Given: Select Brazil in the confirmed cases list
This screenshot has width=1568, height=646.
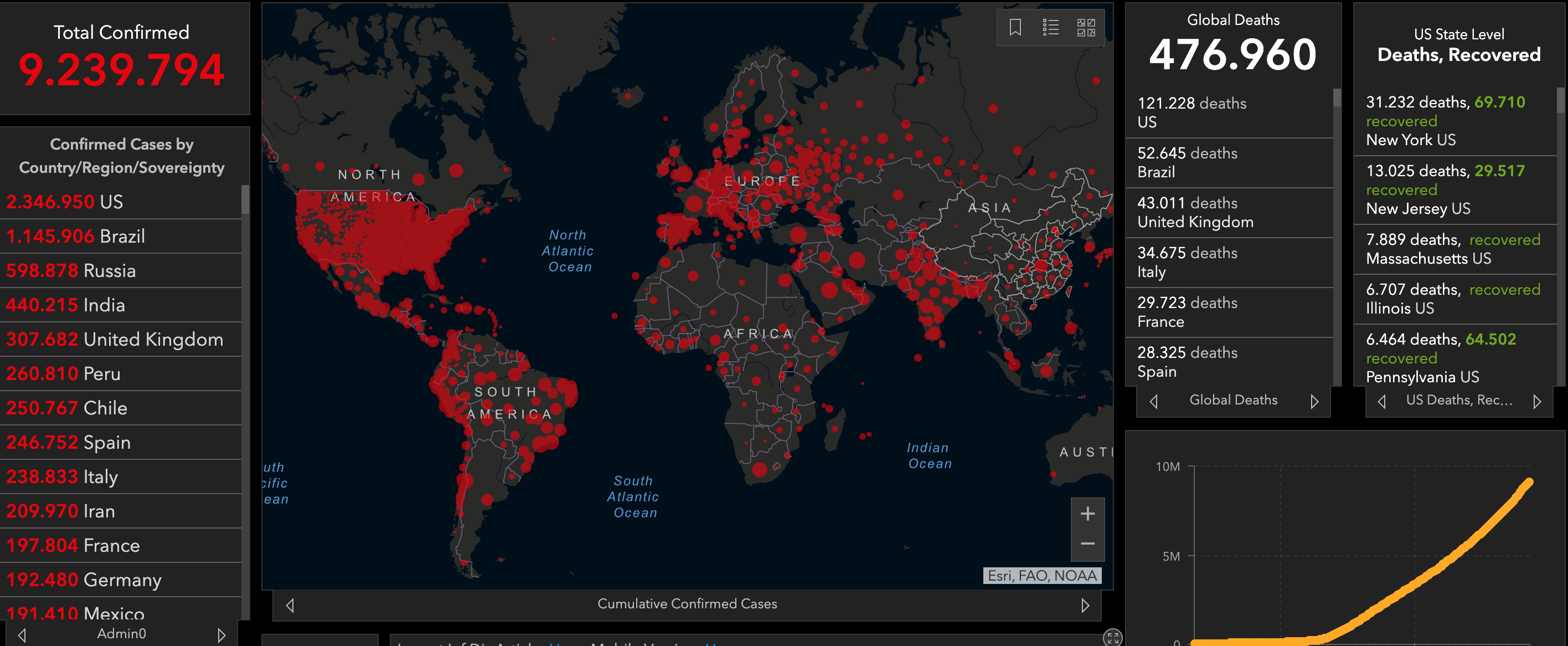Looking at the screenshot, I should pyautogui.click(x=122, y=236).
